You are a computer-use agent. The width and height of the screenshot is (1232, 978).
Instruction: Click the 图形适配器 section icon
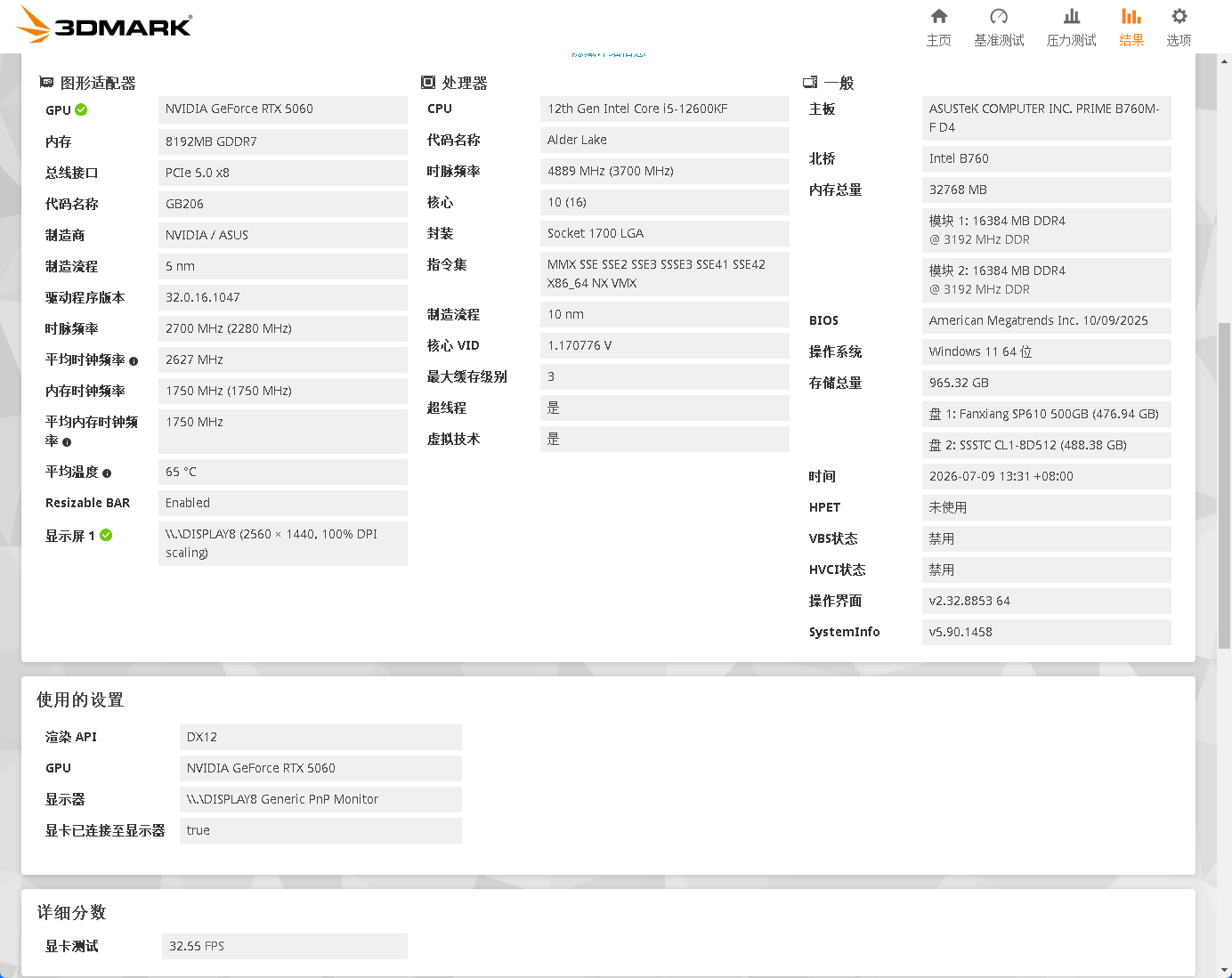pyautogui.click(x=46, y=82)
